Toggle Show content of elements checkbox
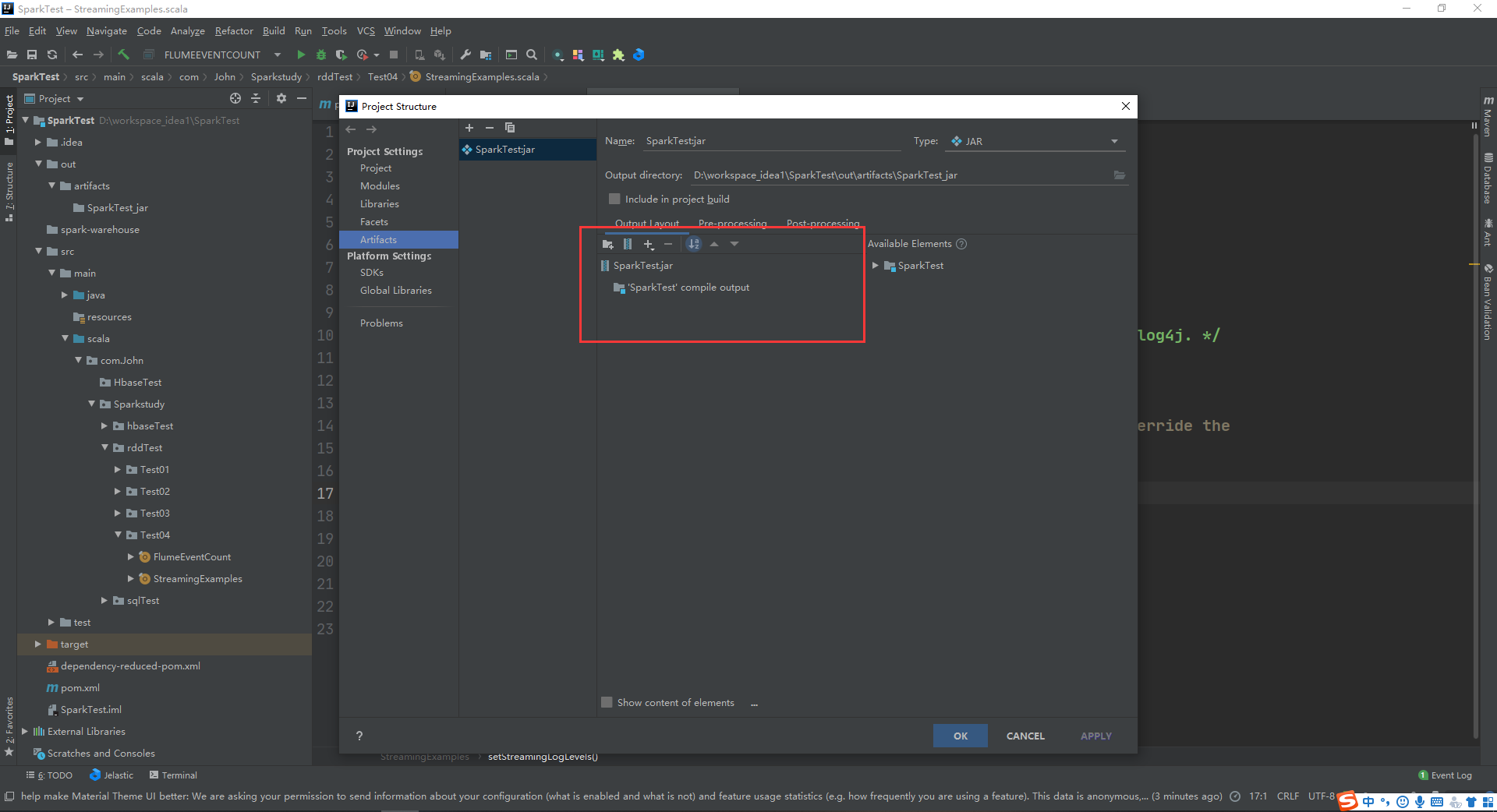1497x812 pixels. point(607,703)
